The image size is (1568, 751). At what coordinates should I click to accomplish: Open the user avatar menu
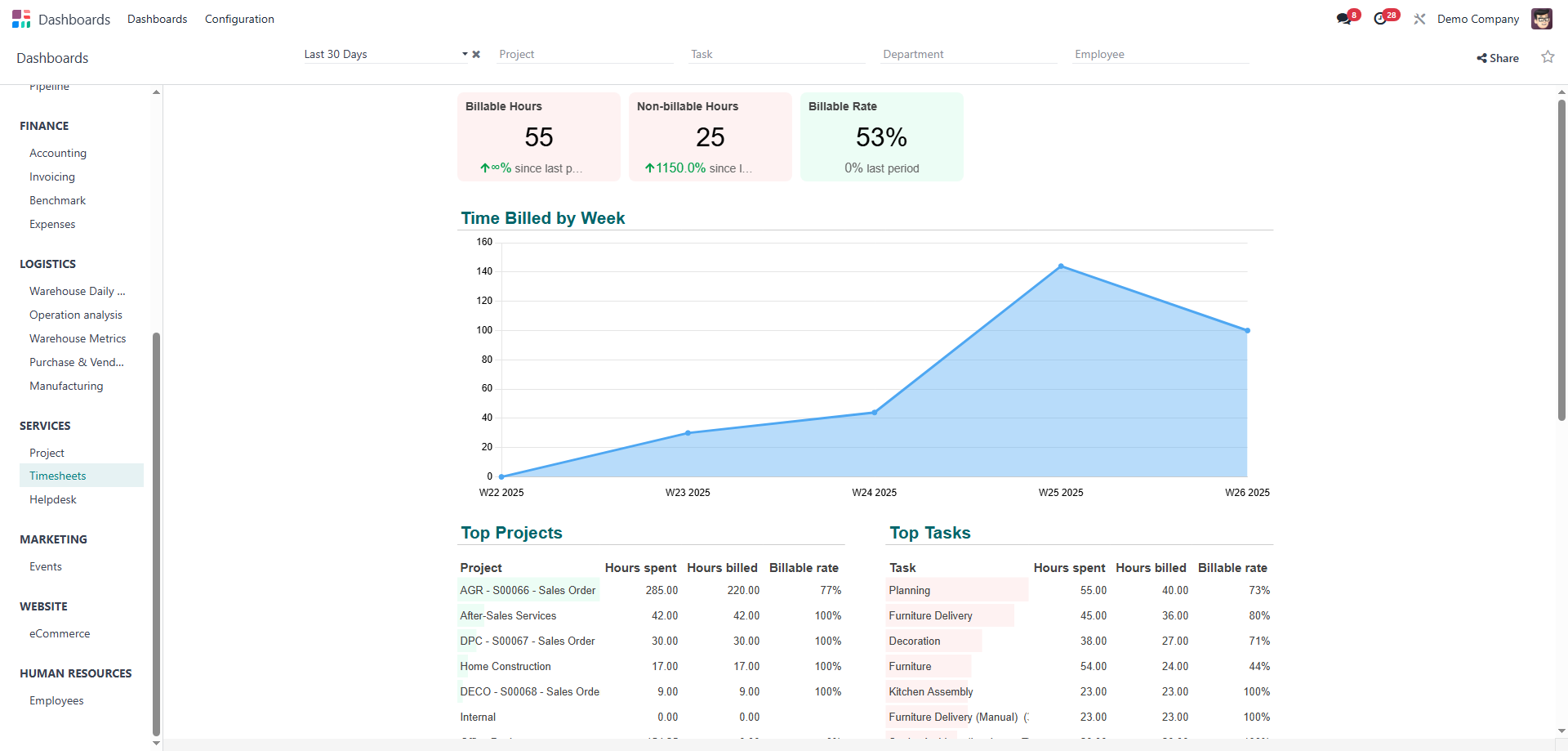click(1541, 19)
